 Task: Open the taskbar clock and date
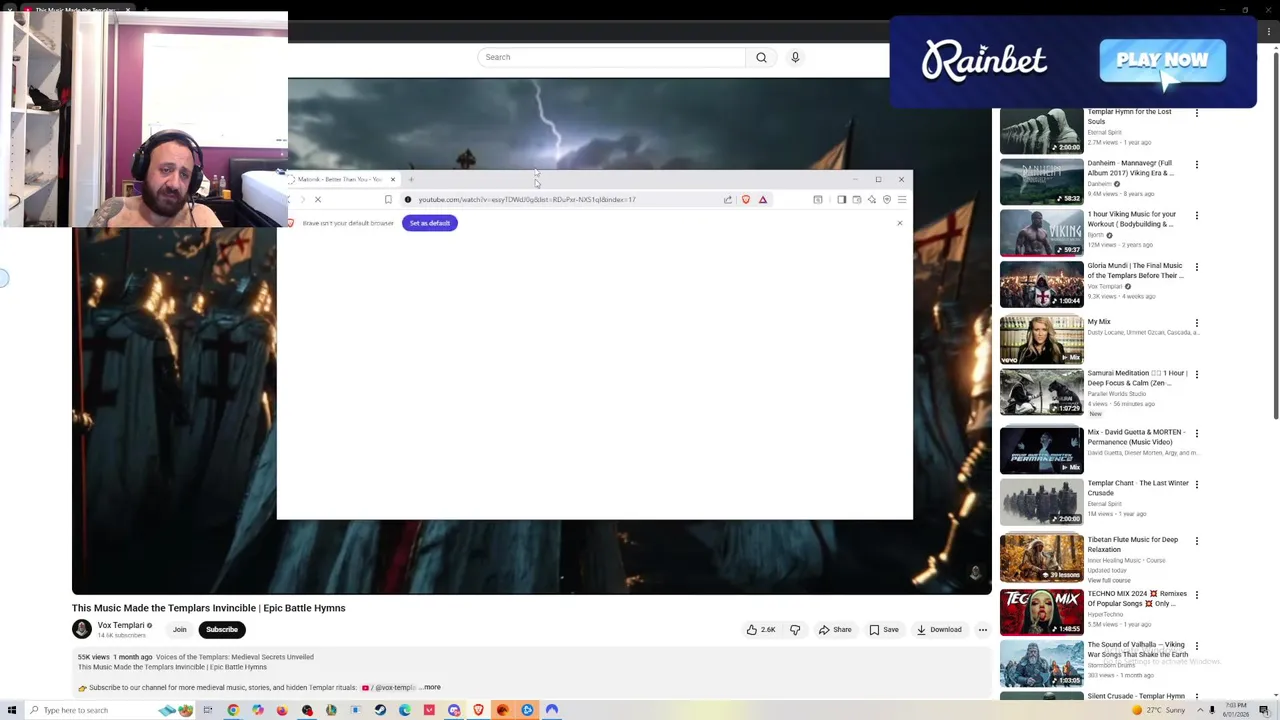pos(1236,710)
